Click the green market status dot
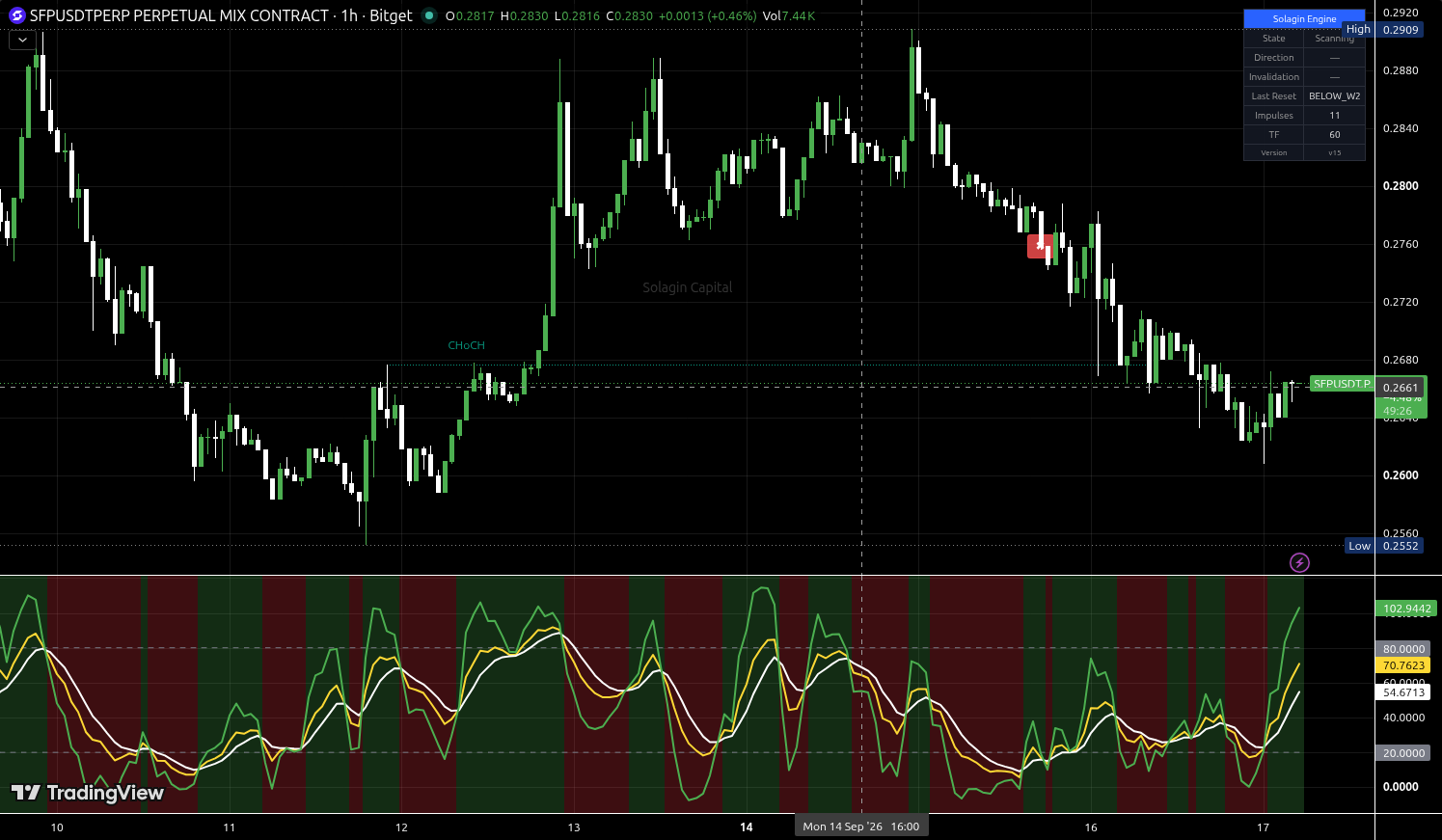 [x=429, y=15]
